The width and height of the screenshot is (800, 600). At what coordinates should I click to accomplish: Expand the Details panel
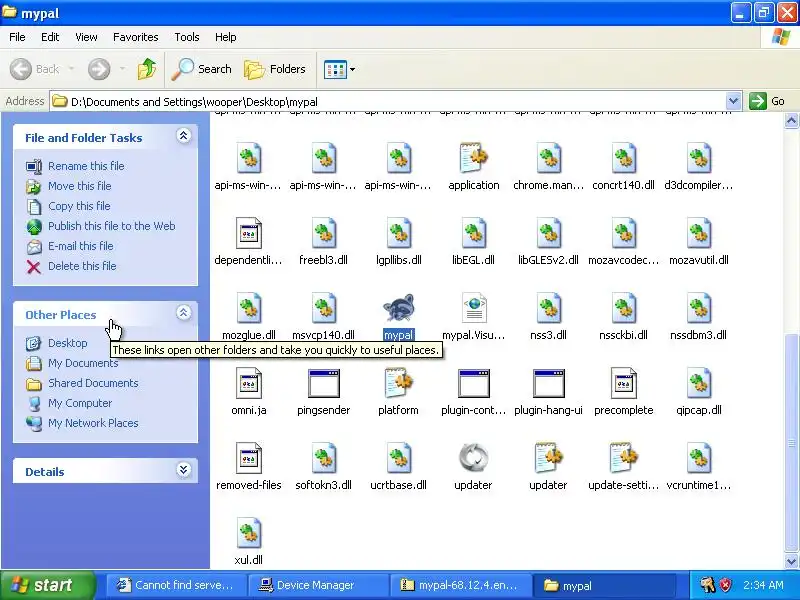[184, 470]
